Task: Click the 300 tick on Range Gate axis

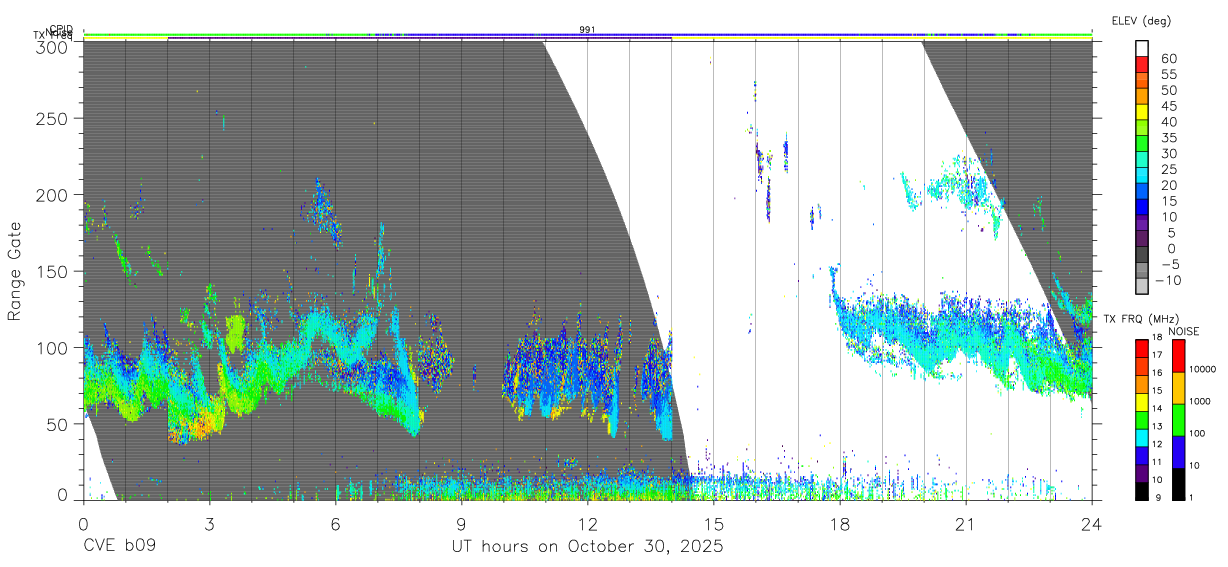Action: (53, 46)
